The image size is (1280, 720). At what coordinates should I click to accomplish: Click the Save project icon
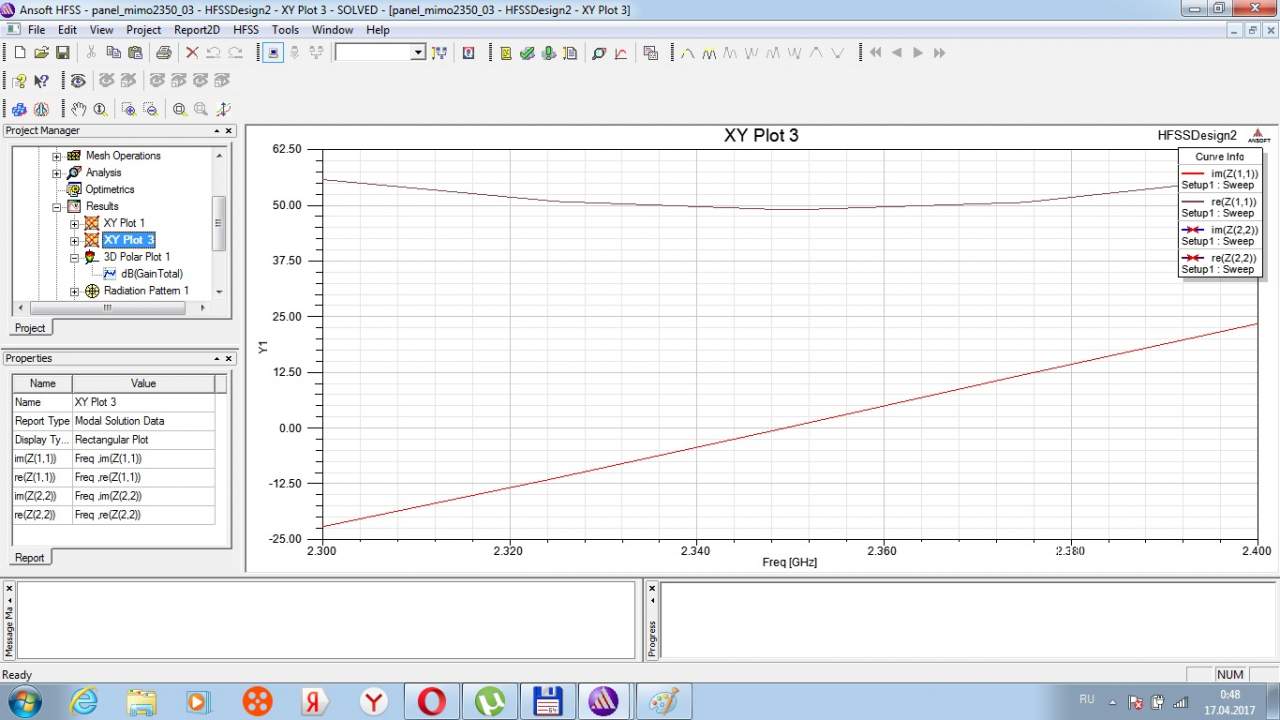click(62, 53)
